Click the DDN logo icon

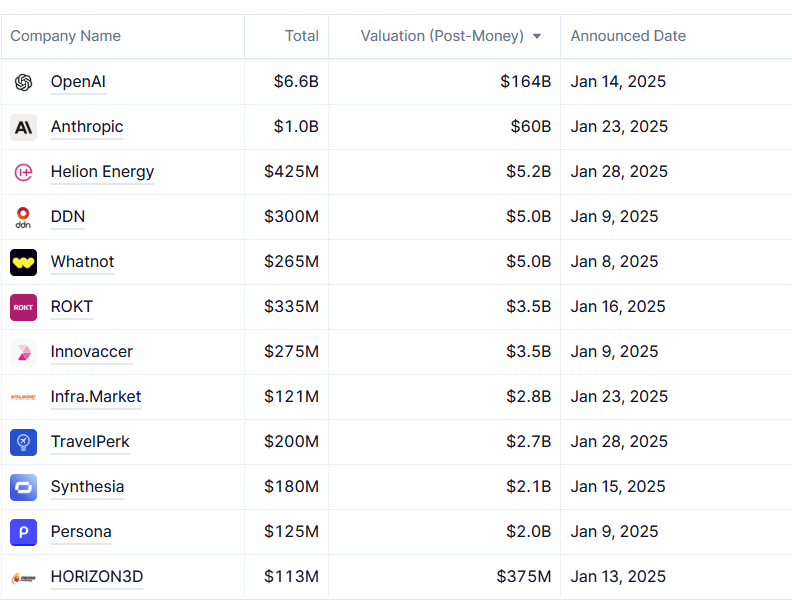coord(23,217)
